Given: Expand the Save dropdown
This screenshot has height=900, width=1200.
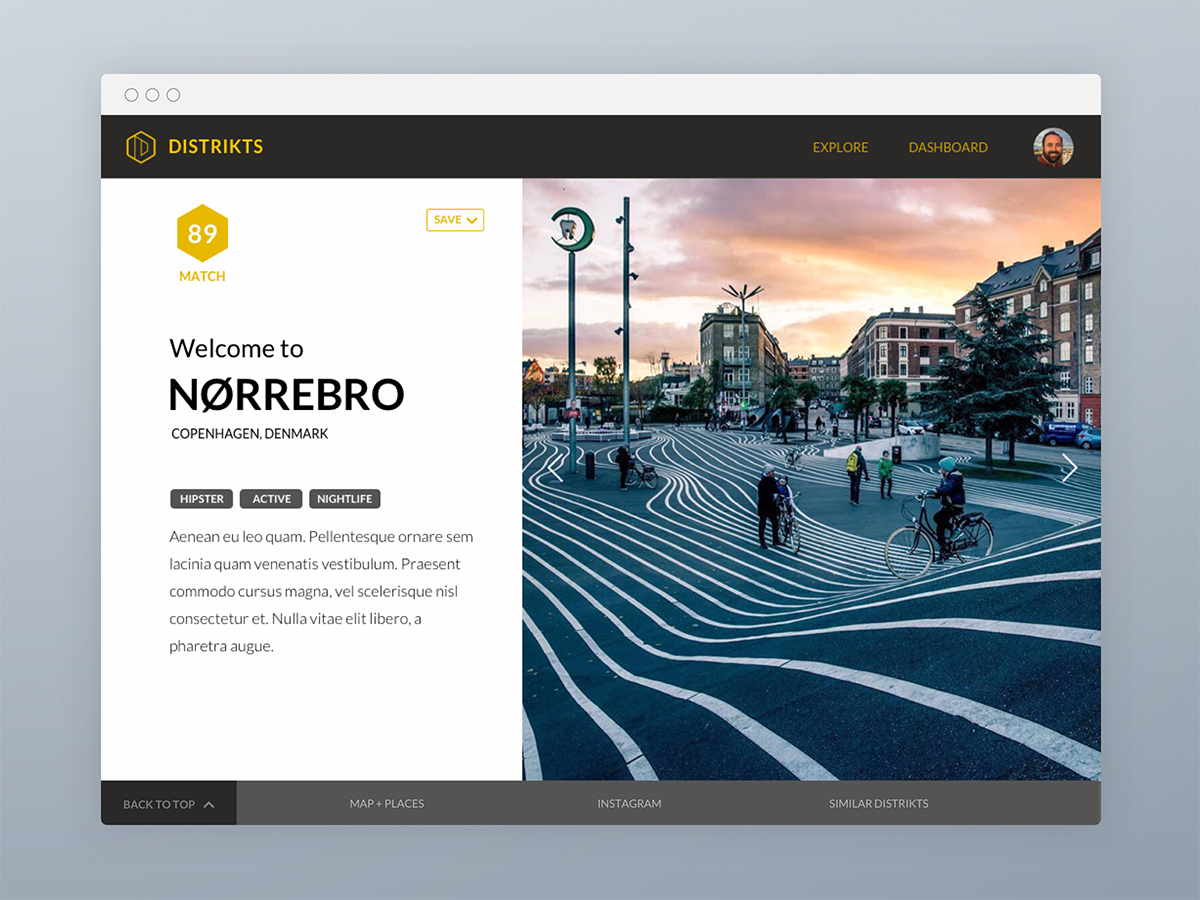Looking at the screenshot, I should tap(455, 220).
